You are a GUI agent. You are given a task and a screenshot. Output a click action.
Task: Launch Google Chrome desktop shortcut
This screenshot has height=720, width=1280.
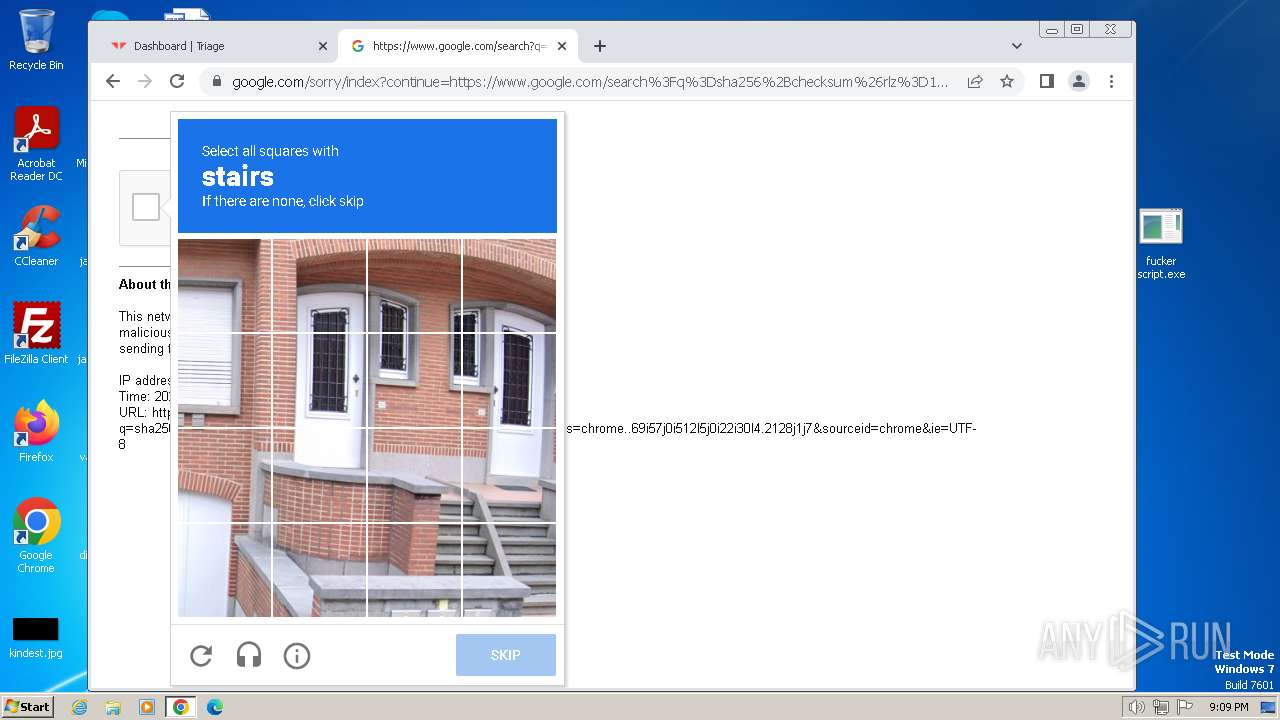coord(36,536)
